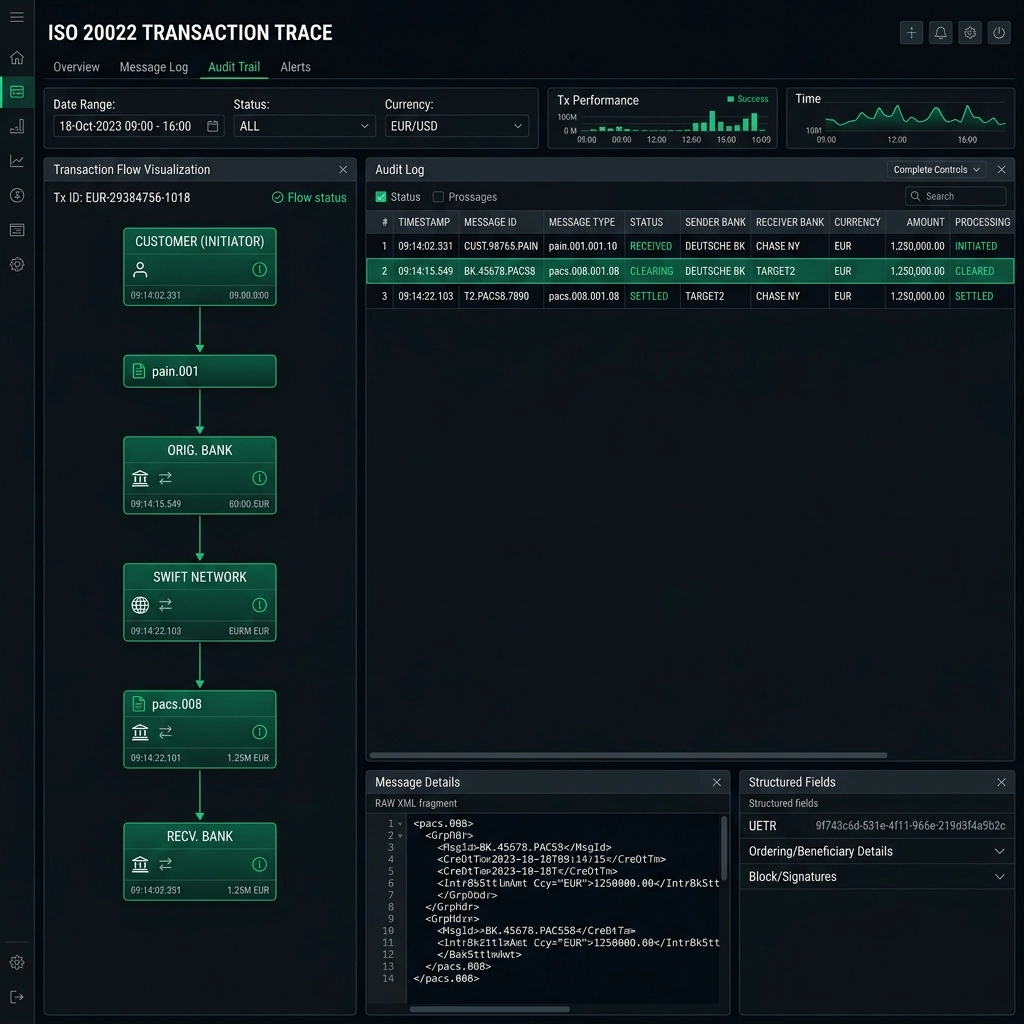Collapse XML line 2 fold arrow

tap(400, 835)
